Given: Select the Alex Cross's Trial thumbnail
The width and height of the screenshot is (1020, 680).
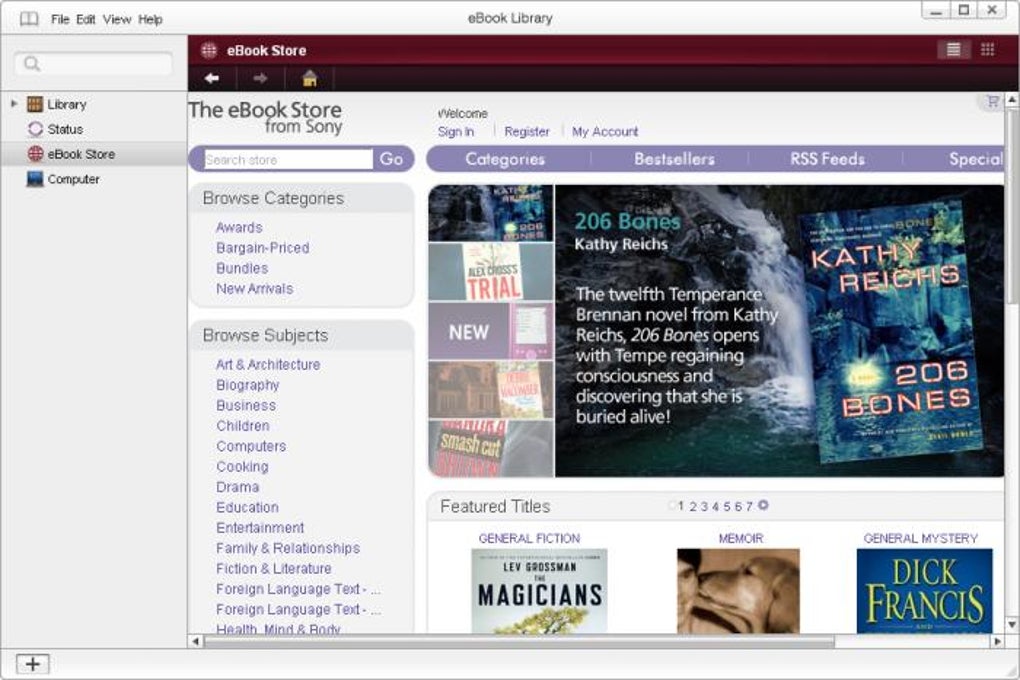Looking at the screenshot, I should pos(491,272).
